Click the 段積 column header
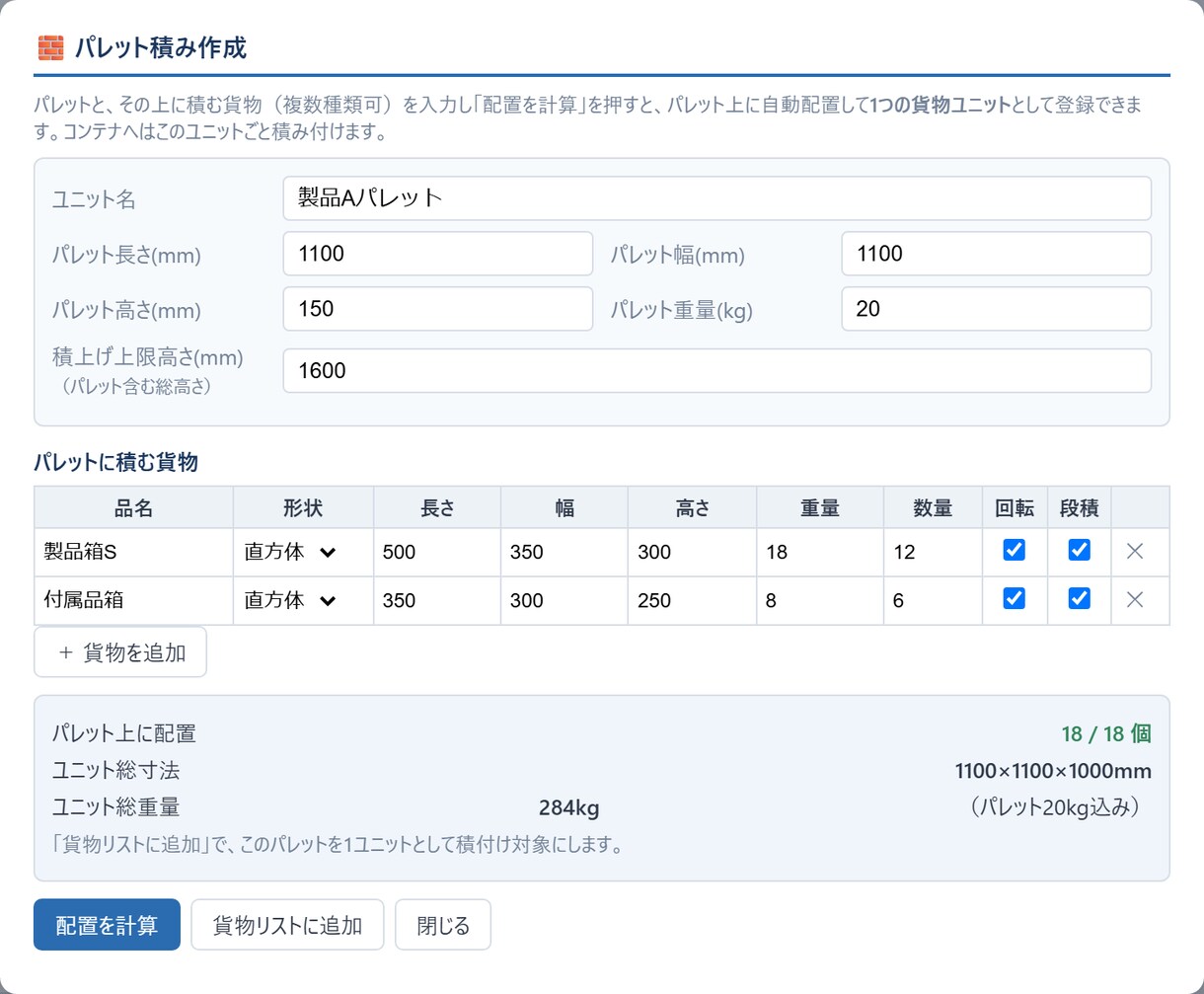Viewport: 1204px width, 994px height. click(1079, 508)
